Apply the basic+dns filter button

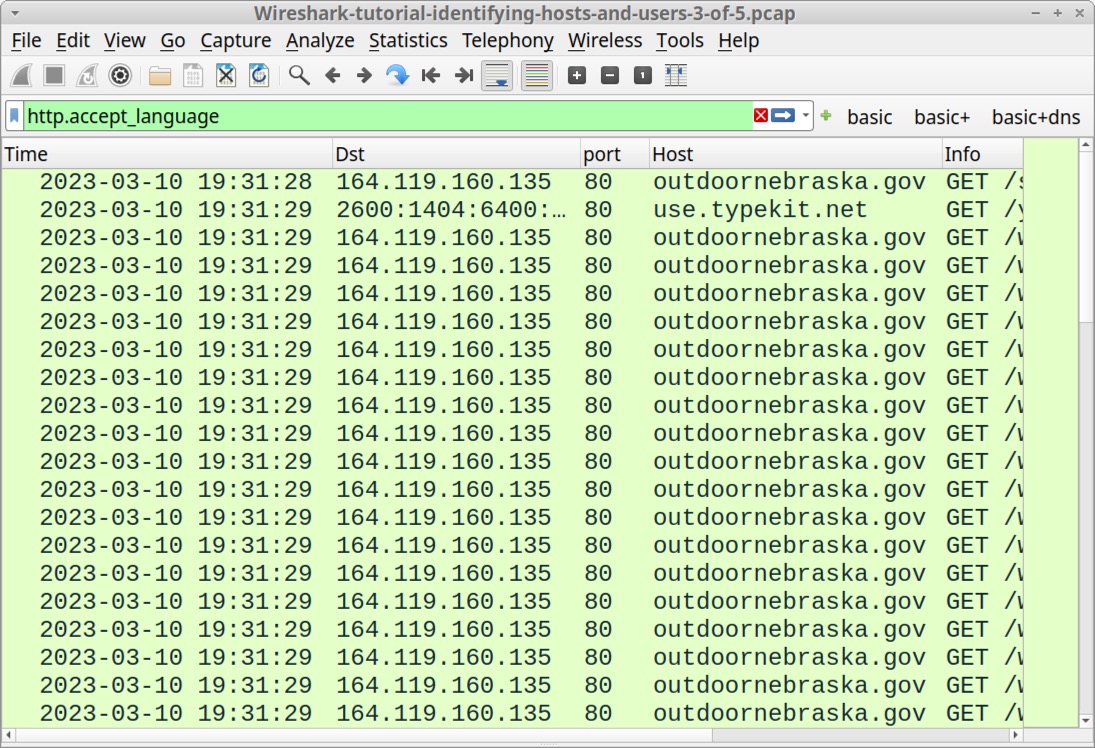point(1036,117)
